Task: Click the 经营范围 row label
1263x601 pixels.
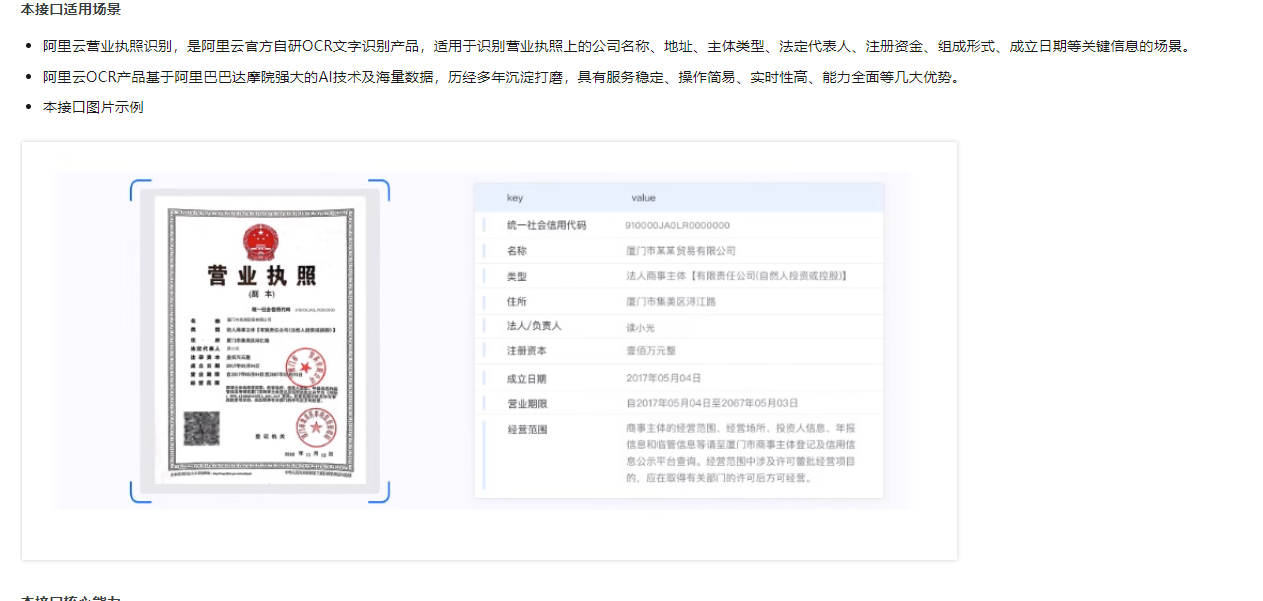Action: tap(527, 430)
